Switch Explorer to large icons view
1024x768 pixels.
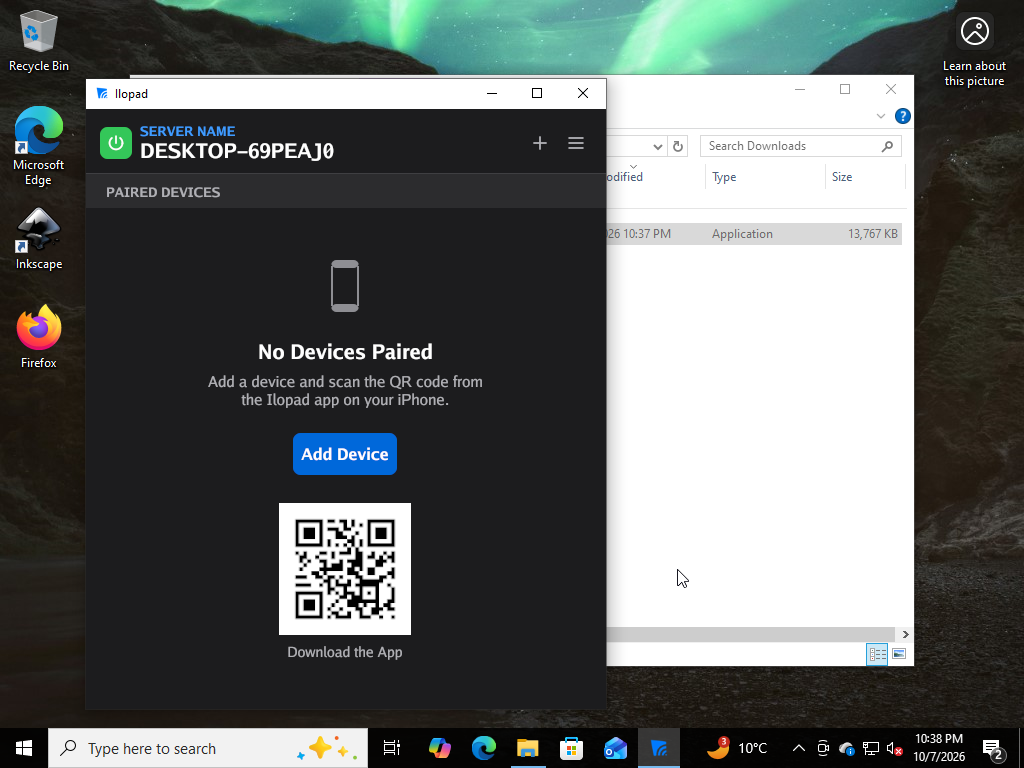[899, 654]
